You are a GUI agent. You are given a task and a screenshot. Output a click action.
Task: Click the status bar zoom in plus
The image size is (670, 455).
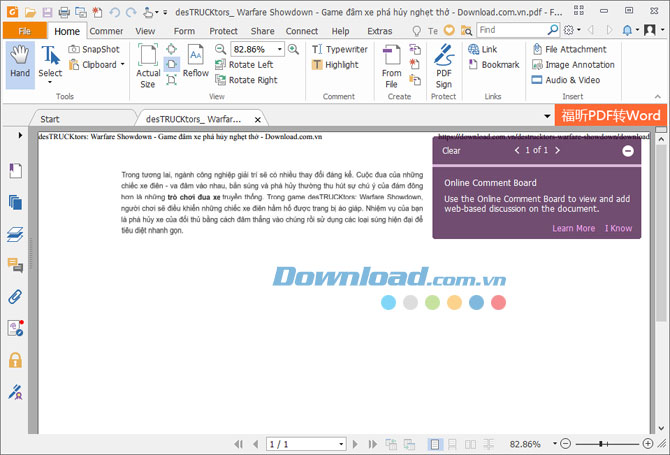click(x=648, y=444)
